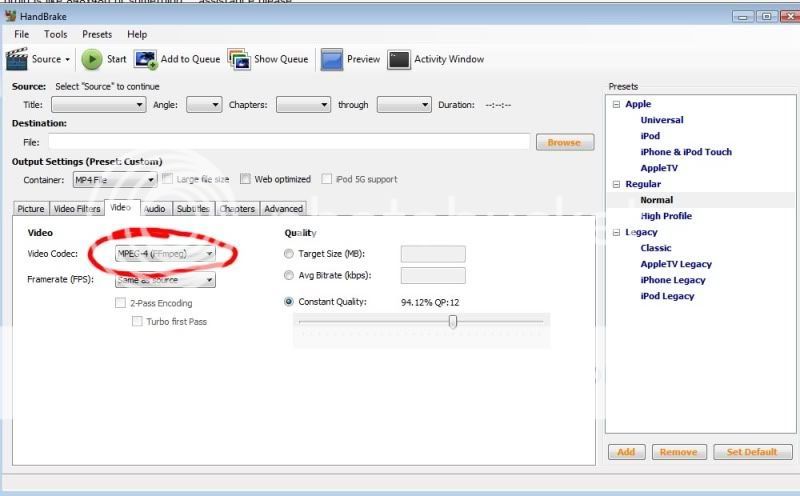The image size is (800, 496).
Task: Select the iPhone Legacy preset
Action: [673, 280]
